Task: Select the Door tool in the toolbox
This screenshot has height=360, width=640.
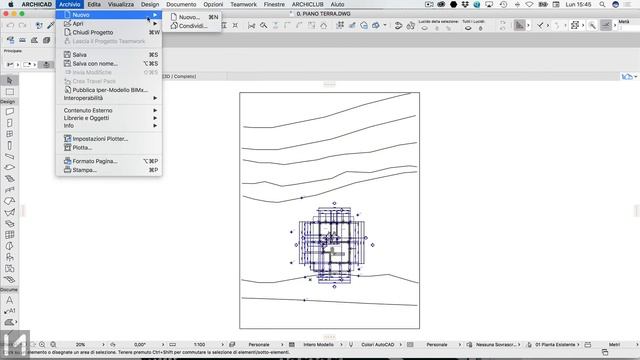Action: [10, 123]
